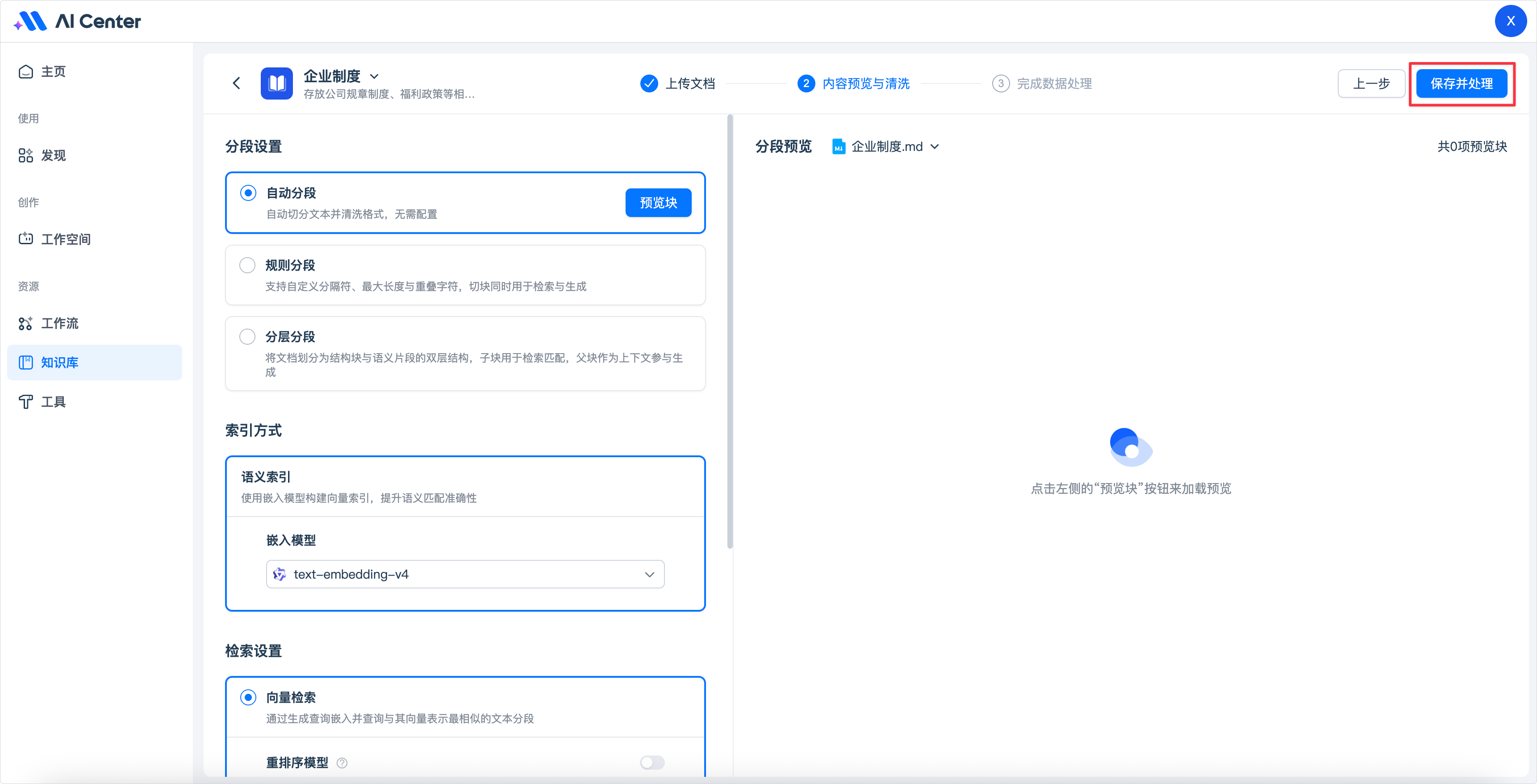Click the 主页 home icon in sidebar
The width and height of the screenshot is (1537, 784).
coord(25,71)
